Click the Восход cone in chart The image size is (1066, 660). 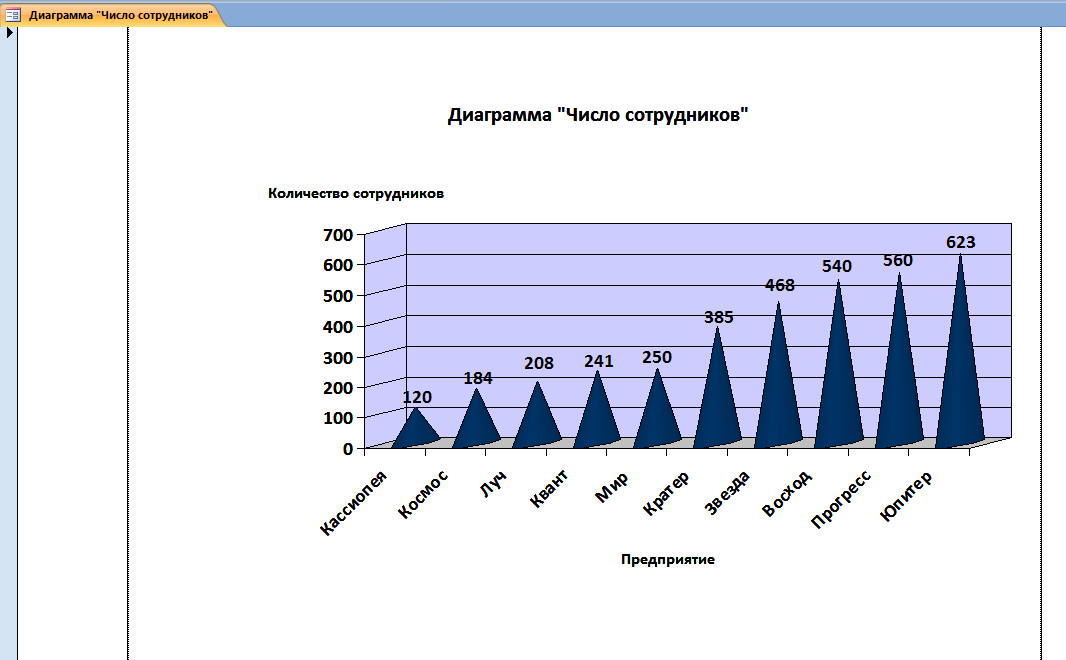[838, 387]
